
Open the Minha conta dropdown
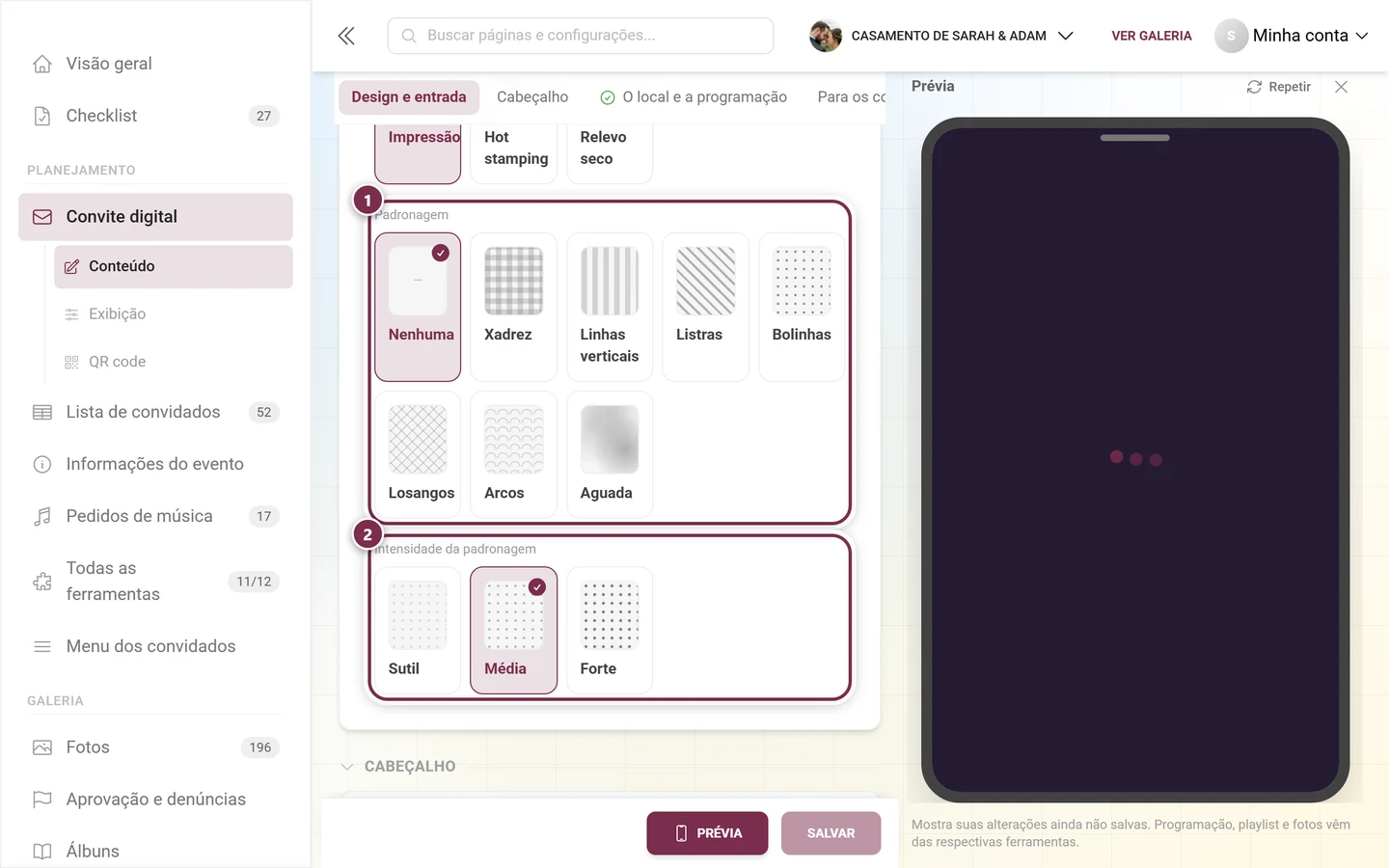(x=1292, y=36)
